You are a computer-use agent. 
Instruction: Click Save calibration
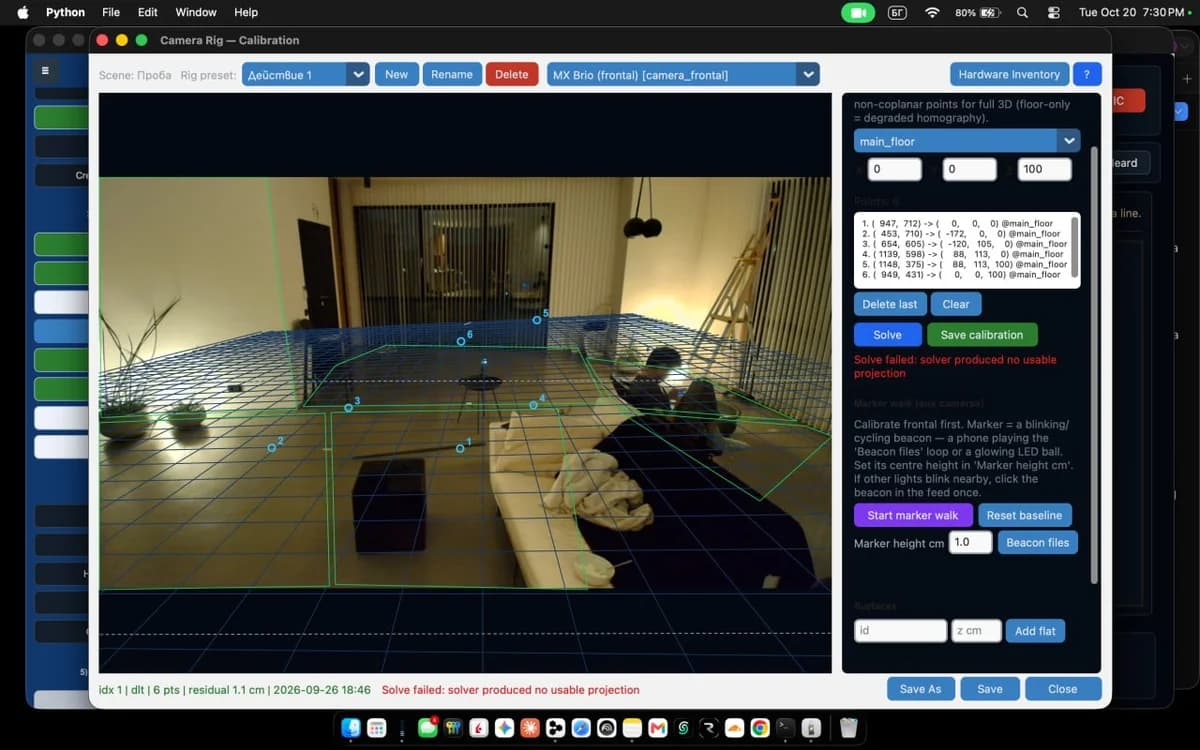point(982,335)
